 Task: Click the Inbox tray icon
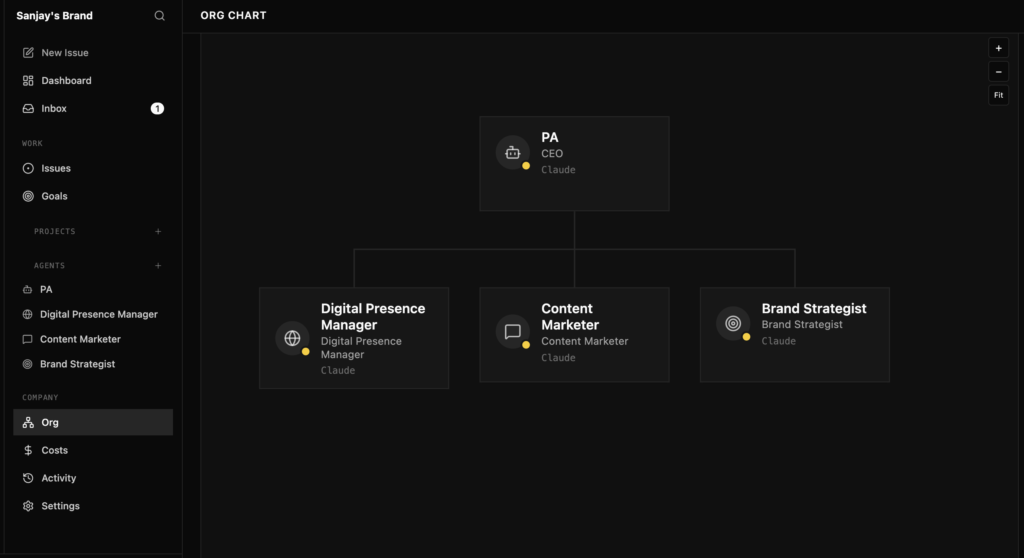click(28, 108)
